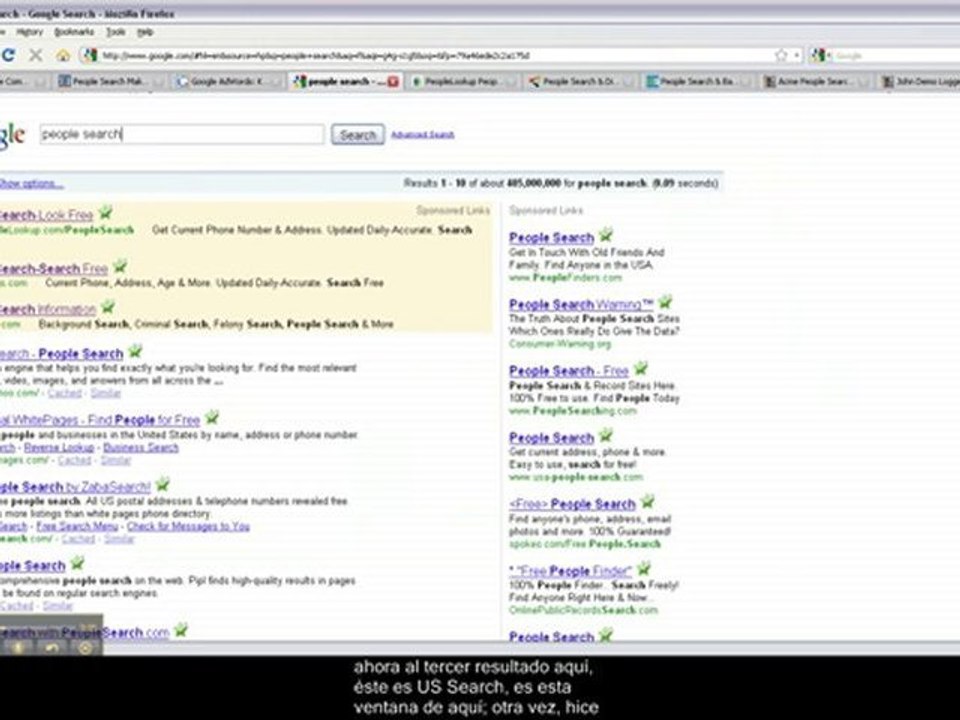
Task: Open the History menu
Action: (x=29, y=32)
